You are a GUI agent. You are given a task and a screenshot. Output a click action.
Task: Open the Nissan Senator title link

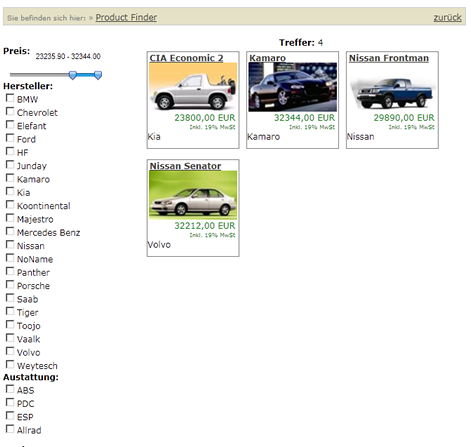pos(185,166)
